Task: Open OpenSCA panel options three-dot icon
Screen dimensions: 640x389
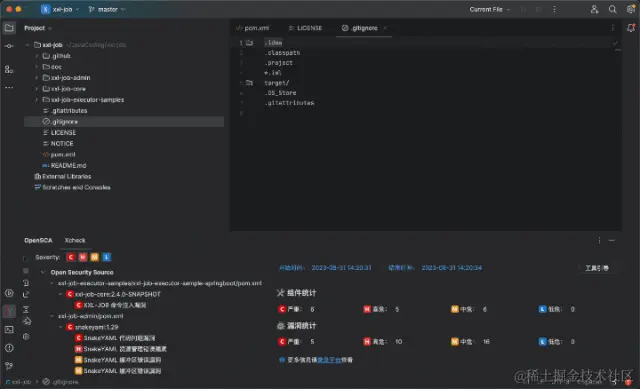Action: 599,240
